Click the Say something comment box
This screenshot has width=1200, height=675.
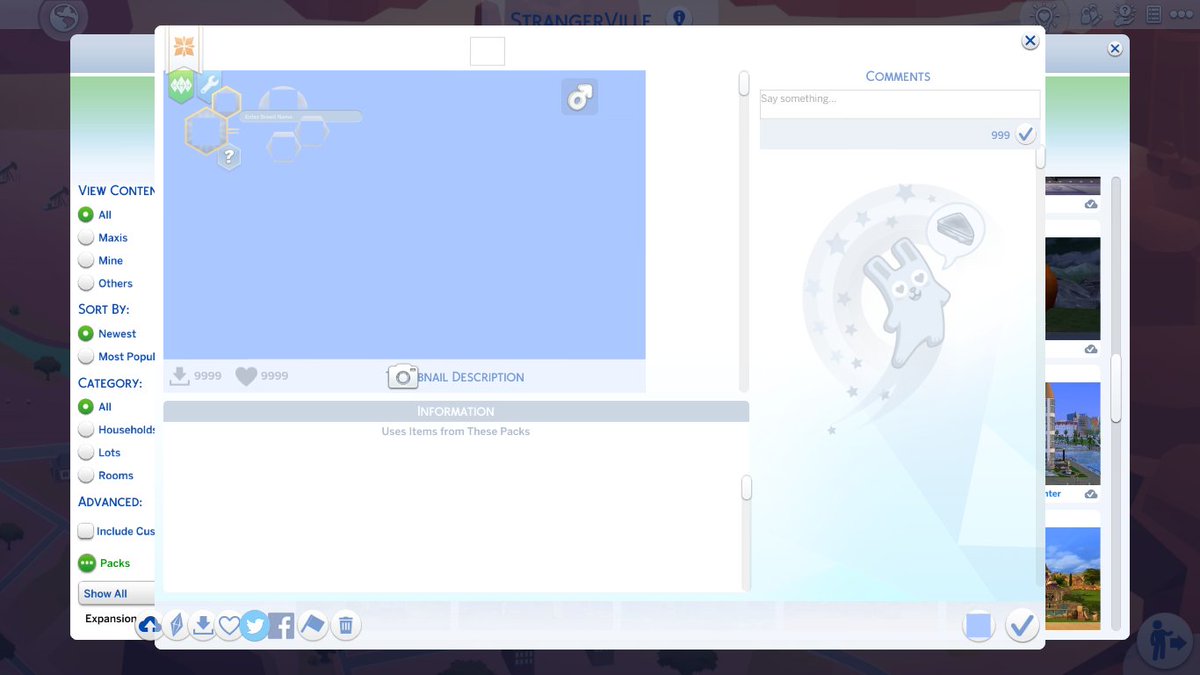pos(900,105)
